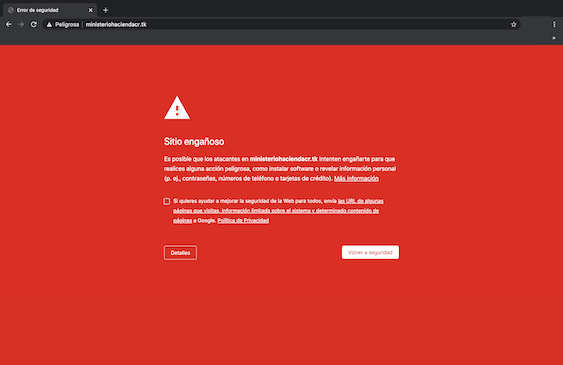The height and width of the screenshot is (365, 563).
Task: Select the Error de seguridad tab
Action: click(x=50, y=10)
